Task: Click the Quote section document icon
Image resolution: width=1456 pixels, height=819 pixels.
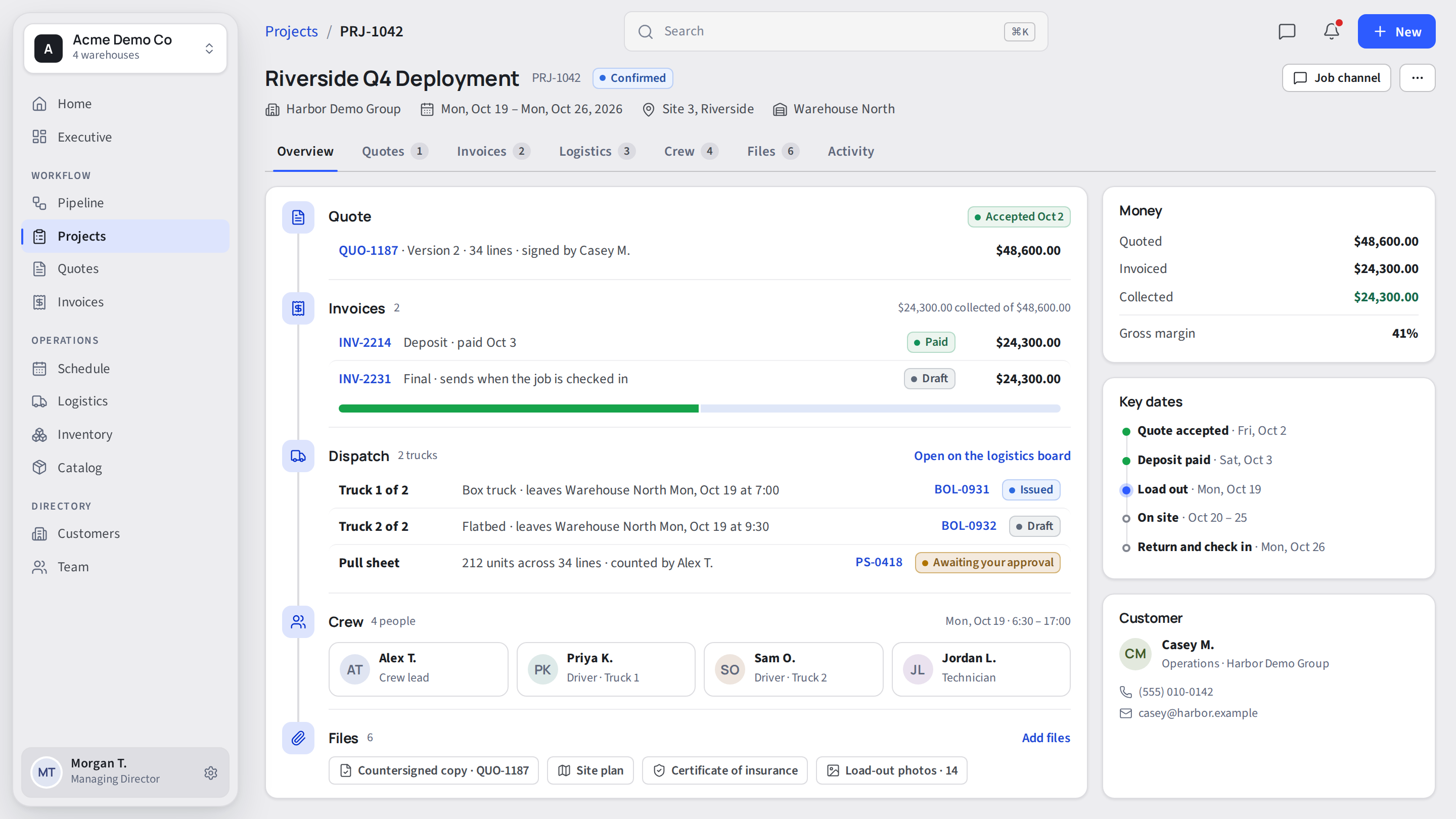Action: [x=298, y=217]
